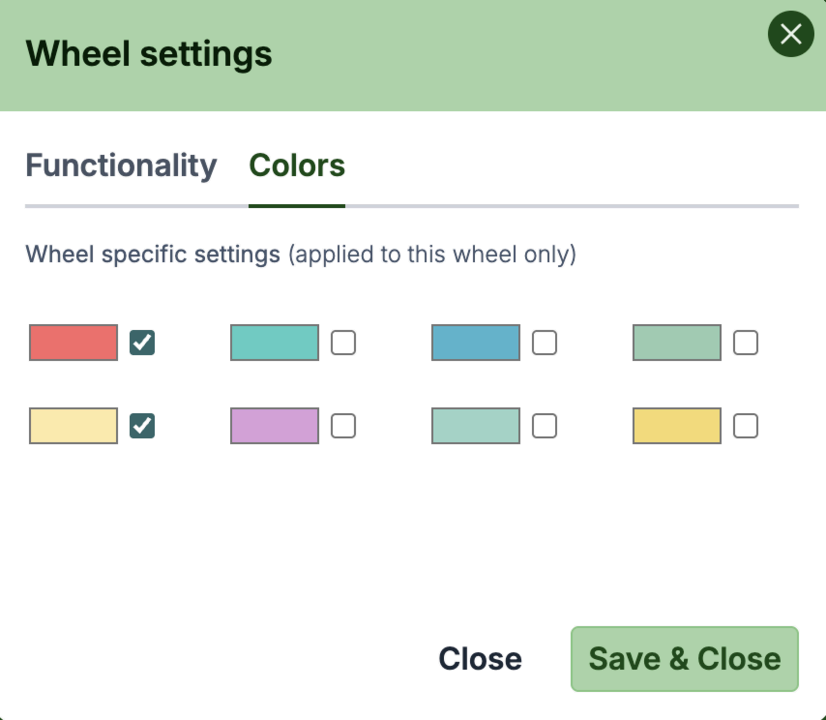Viewport: 826px width, 720px height.
Task: Select the sage green color swatch
Action: [x=676, y=343]
